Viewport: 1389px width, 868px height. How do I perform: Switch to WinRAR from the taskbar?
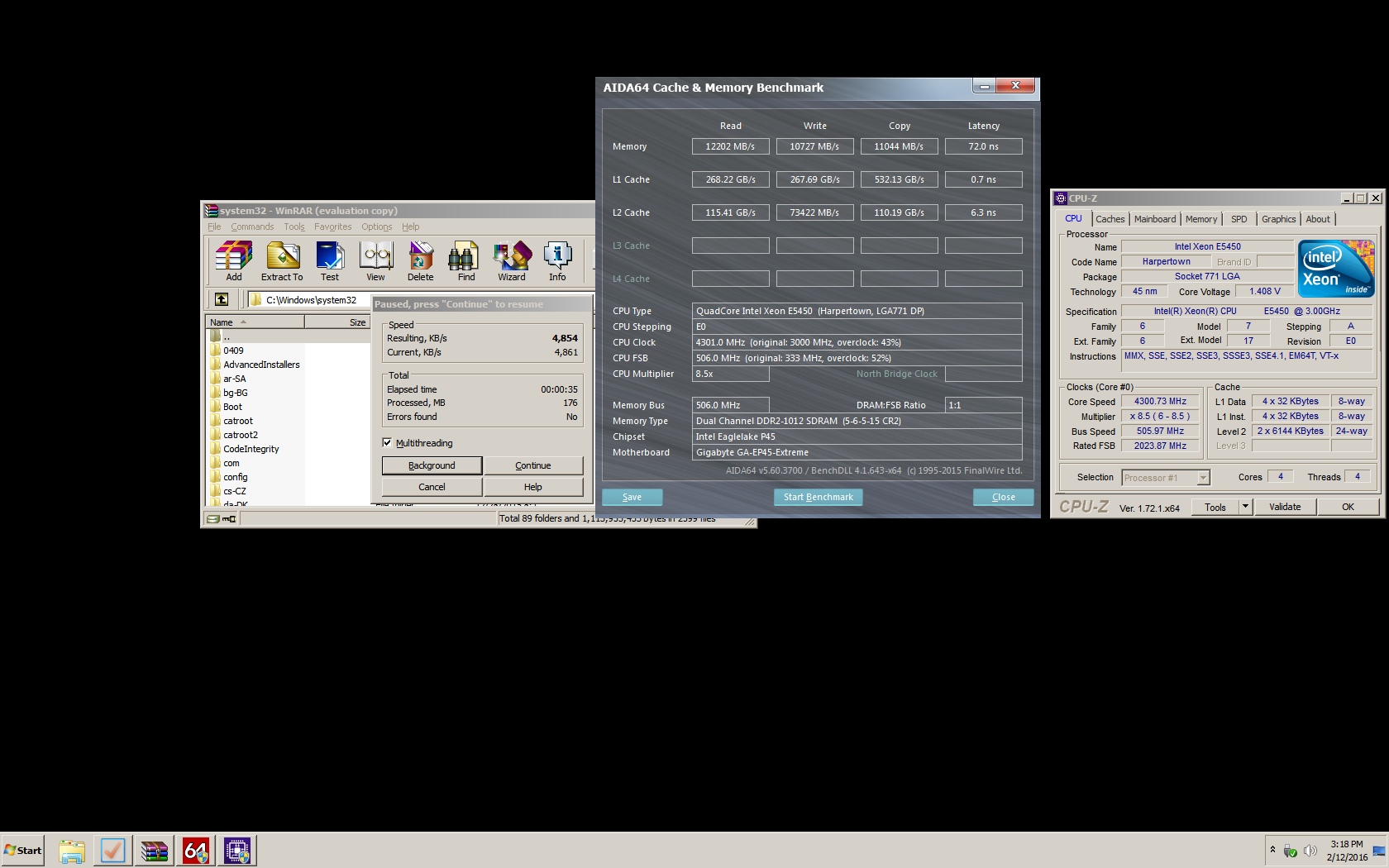154,851
